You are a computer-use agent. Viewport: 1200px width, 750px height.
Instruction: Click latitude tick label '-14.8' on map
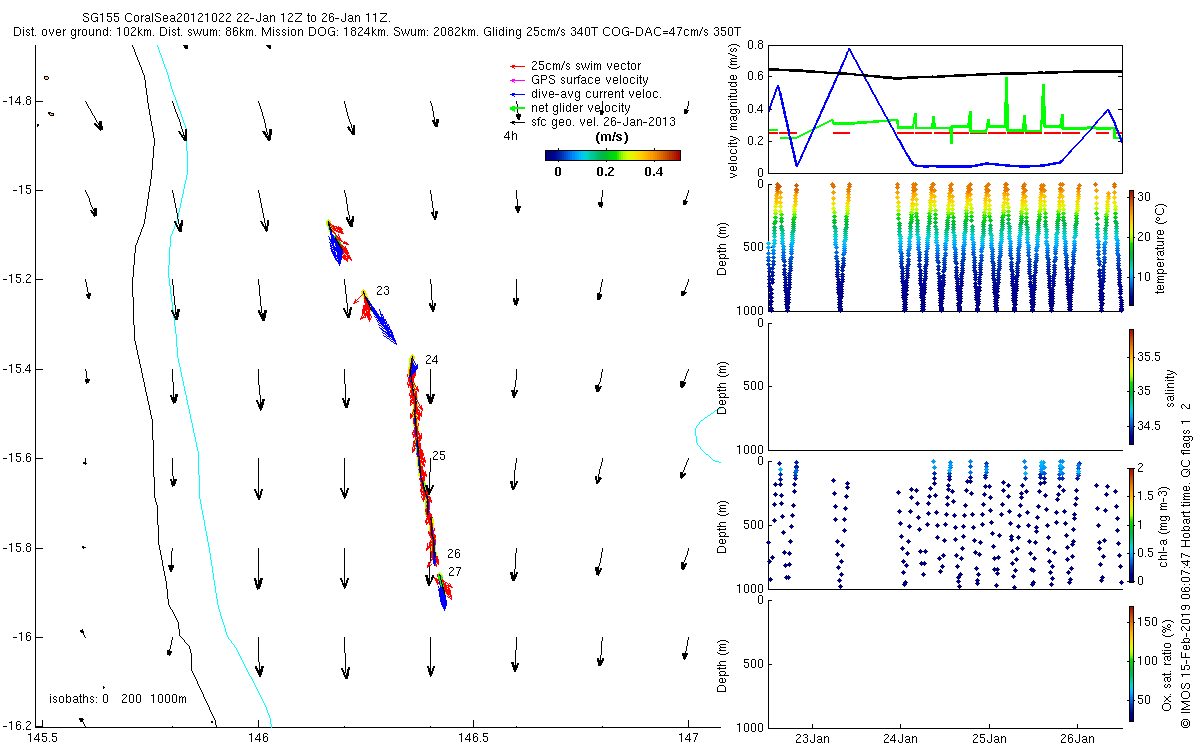[x=19, y=100]
